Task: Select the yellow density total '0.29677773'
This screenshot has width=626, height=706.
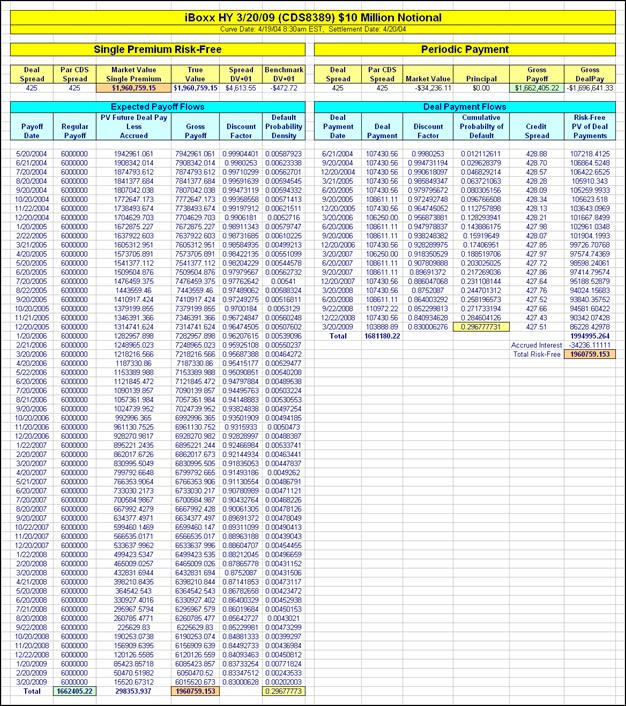Action: click(x=284, y=691)
